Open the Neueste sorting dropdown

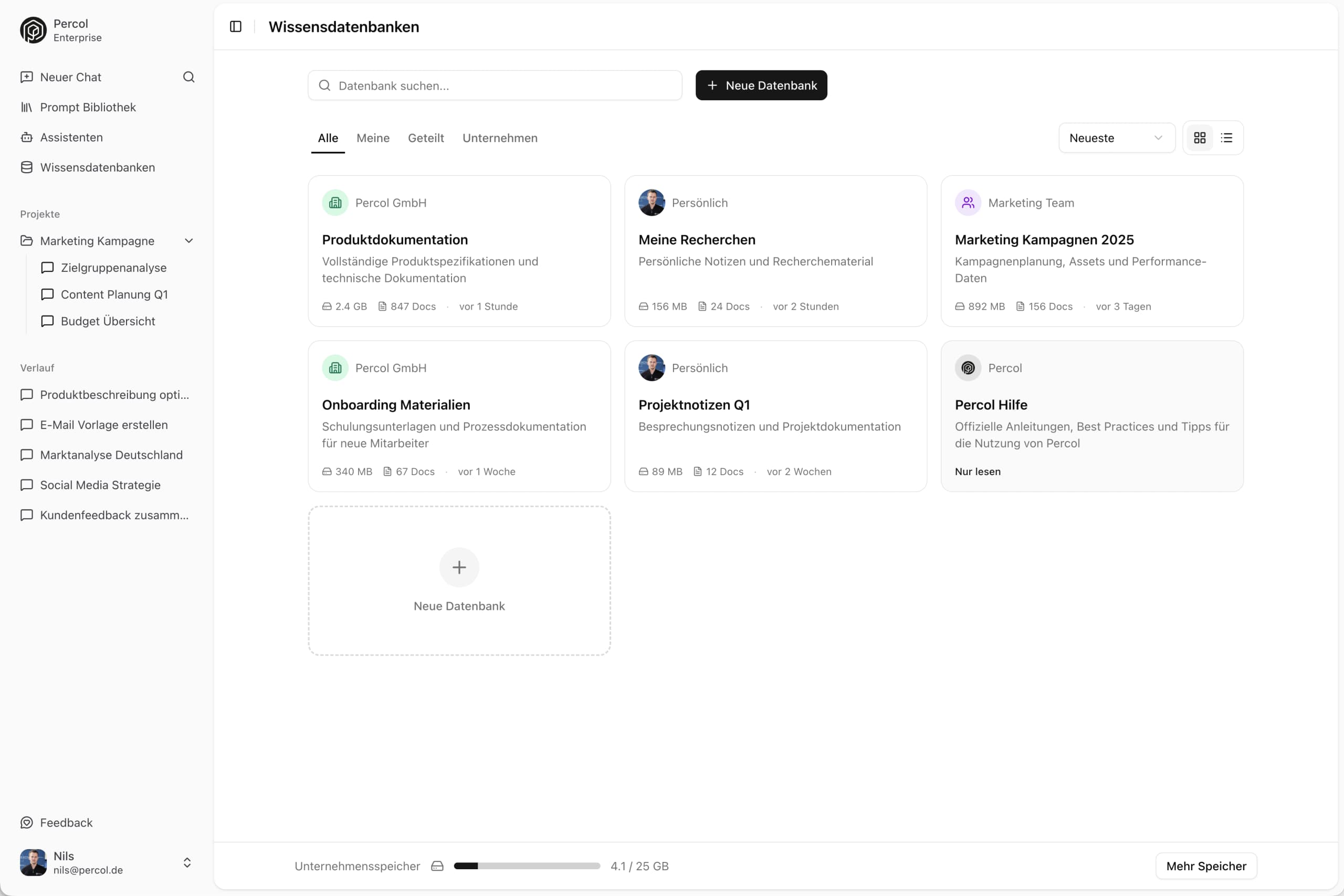click(x=1116, y=137)
